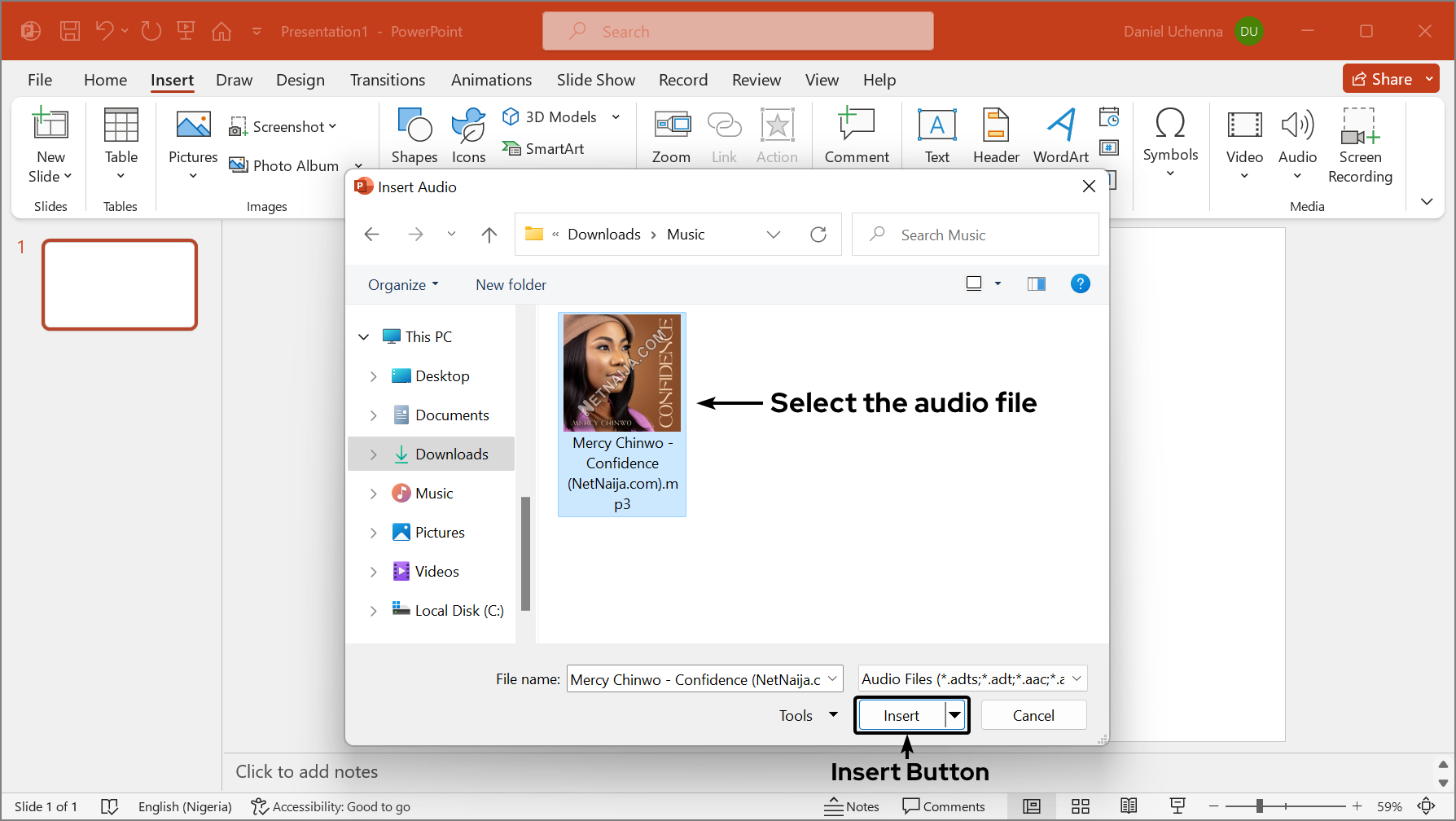Expand the Documents tree node
Screen dimensions: 1456x821
tap(374, 415)
